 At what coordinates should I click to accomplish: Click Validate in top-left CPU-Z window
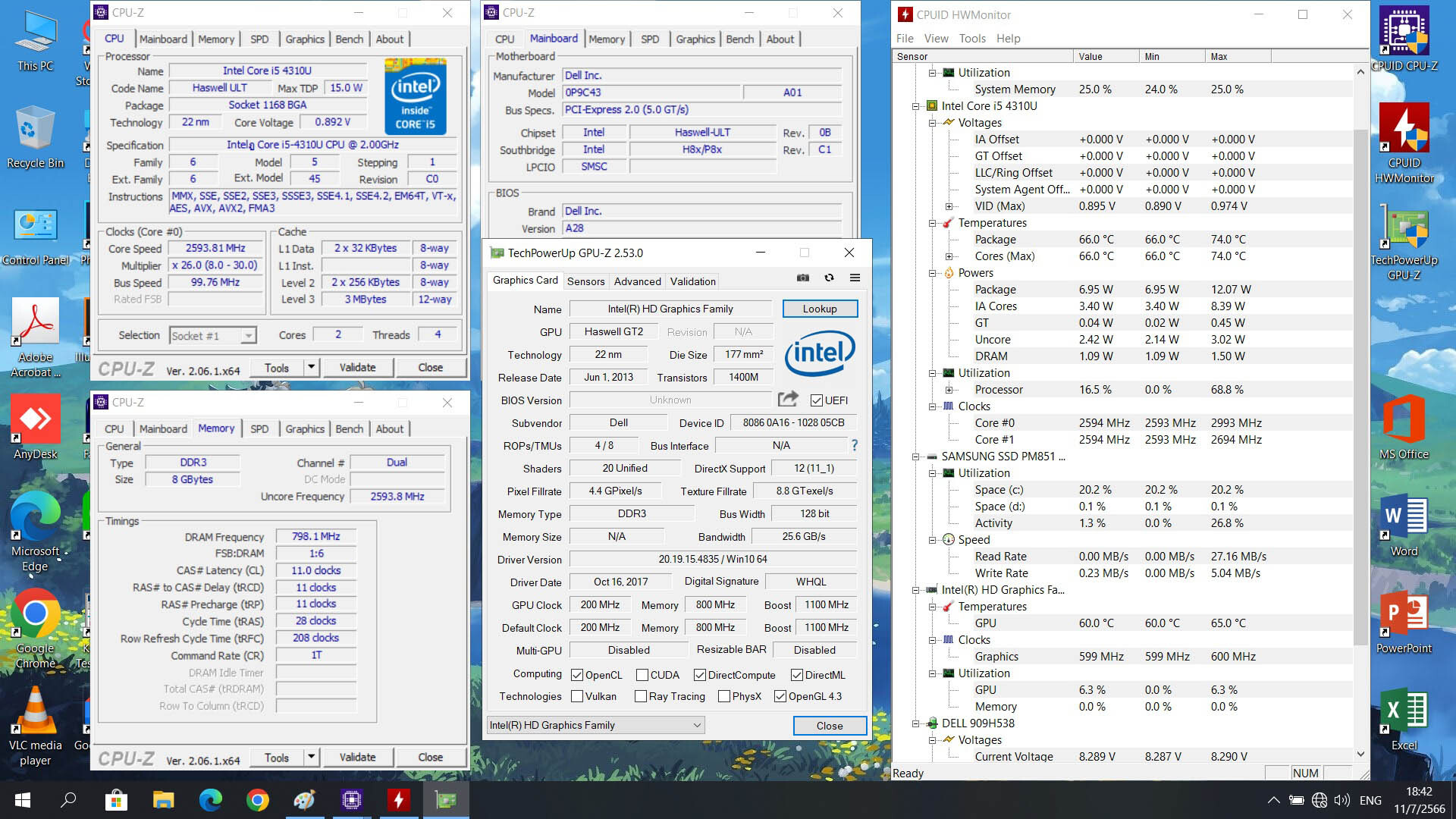click(x=357, y=367)
